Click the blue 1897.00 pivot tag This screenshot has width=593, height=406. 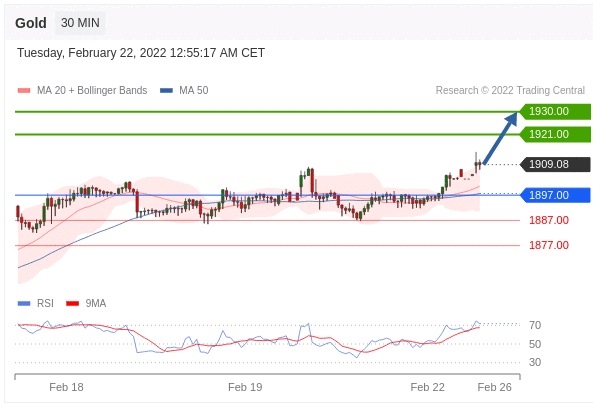pyautogui.click(x=555, y=195)
